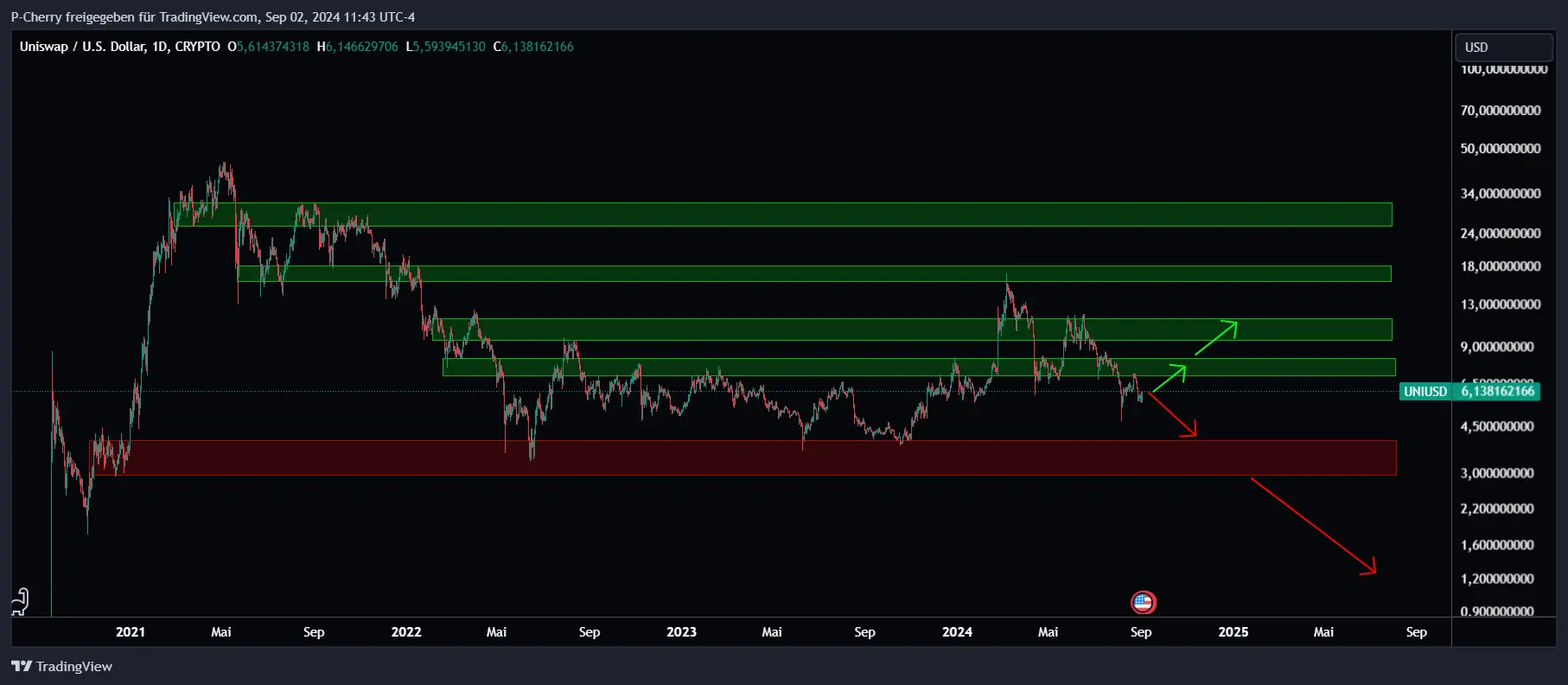Click the Mai label following 2024
The image size is (1568, 685).
(1048, 632)
